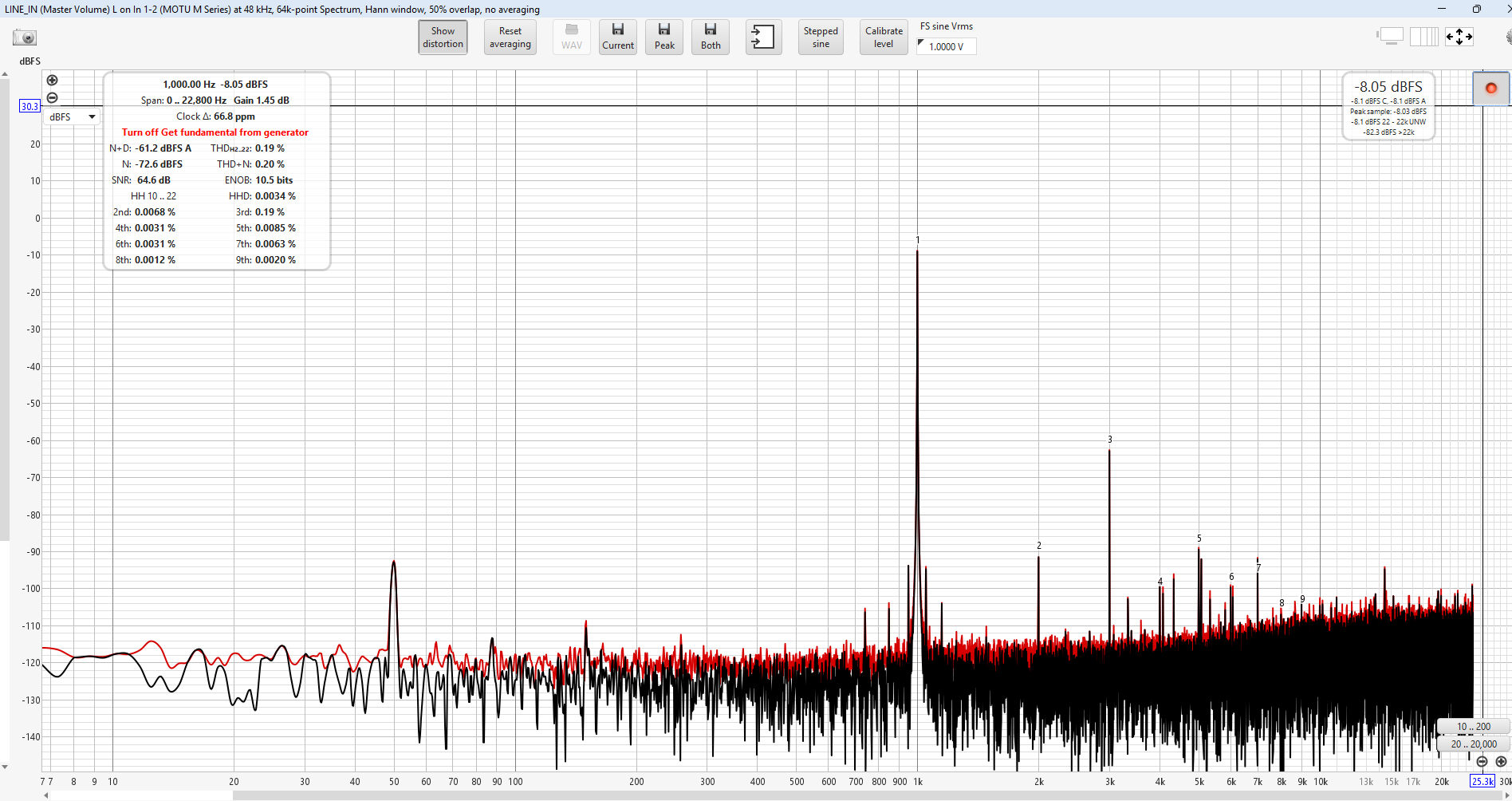Save the Peak trace
This screenshot has height=801, width=1512.
664,37
